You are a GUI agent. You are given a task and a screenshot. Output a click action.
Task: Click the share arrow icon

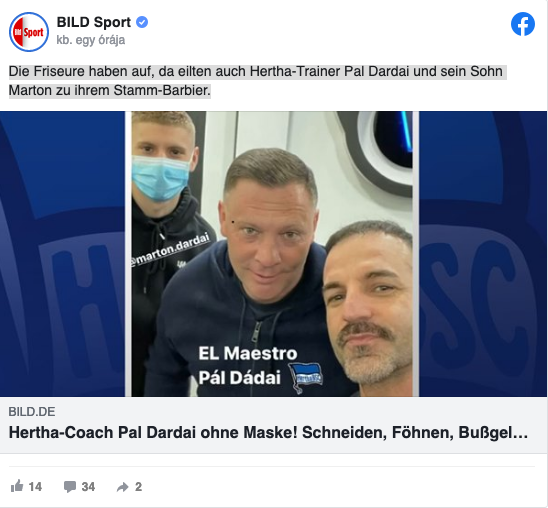click(x=123, y=487)
